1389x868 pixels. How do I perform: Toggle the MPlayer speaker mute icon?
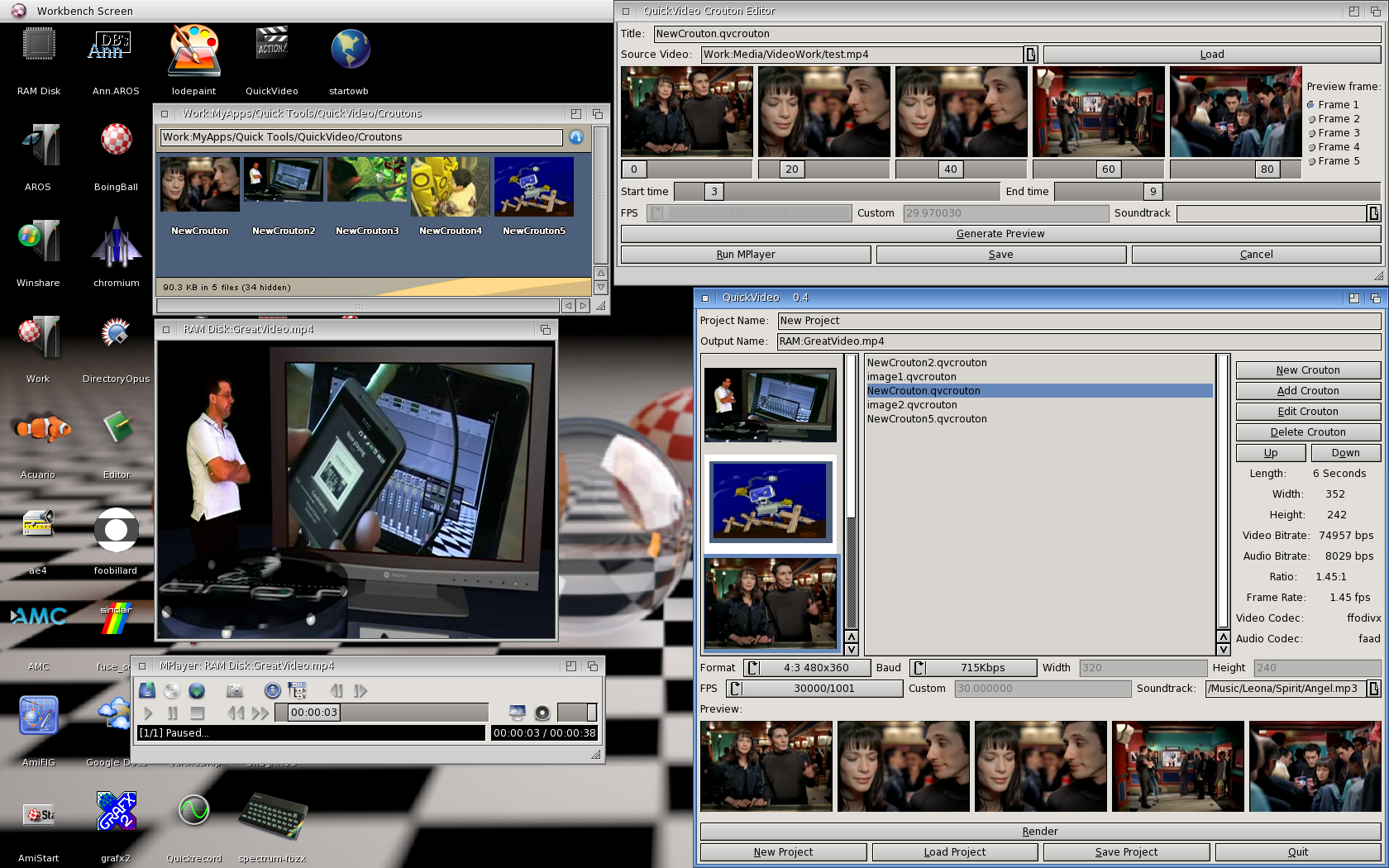542,713
